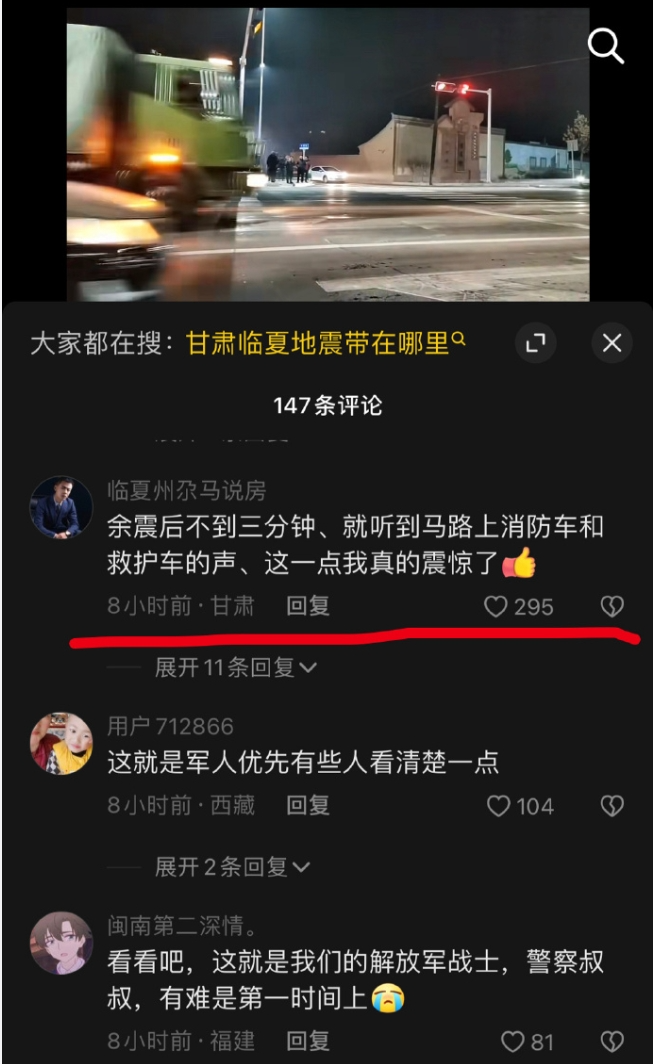Tap the video preview of night street

[328, 153]
